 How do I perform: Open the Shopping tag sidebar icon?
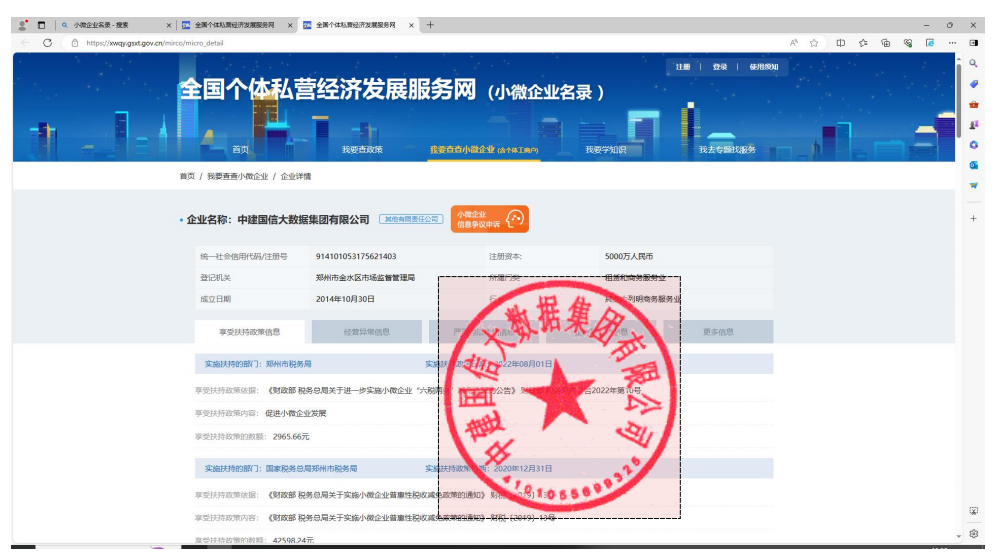pos(974,84)
